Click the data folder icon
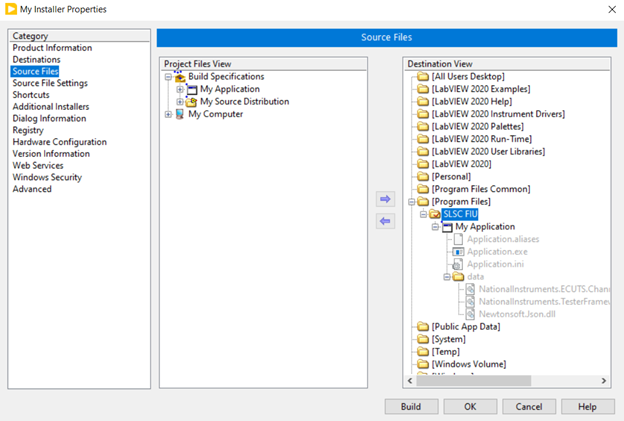 (x=458, y=277)
